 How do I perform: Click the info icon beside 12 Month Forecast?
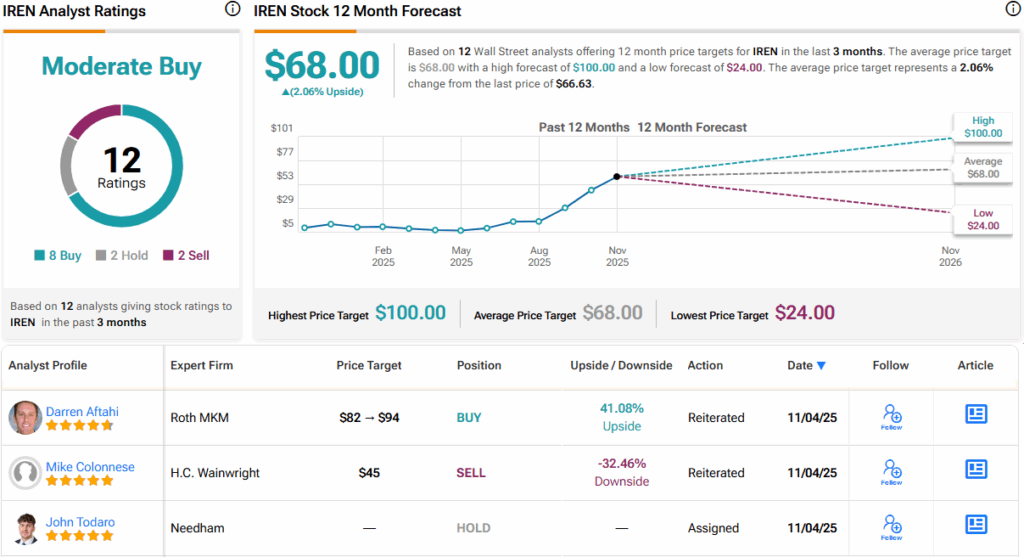coord(1012,10)
